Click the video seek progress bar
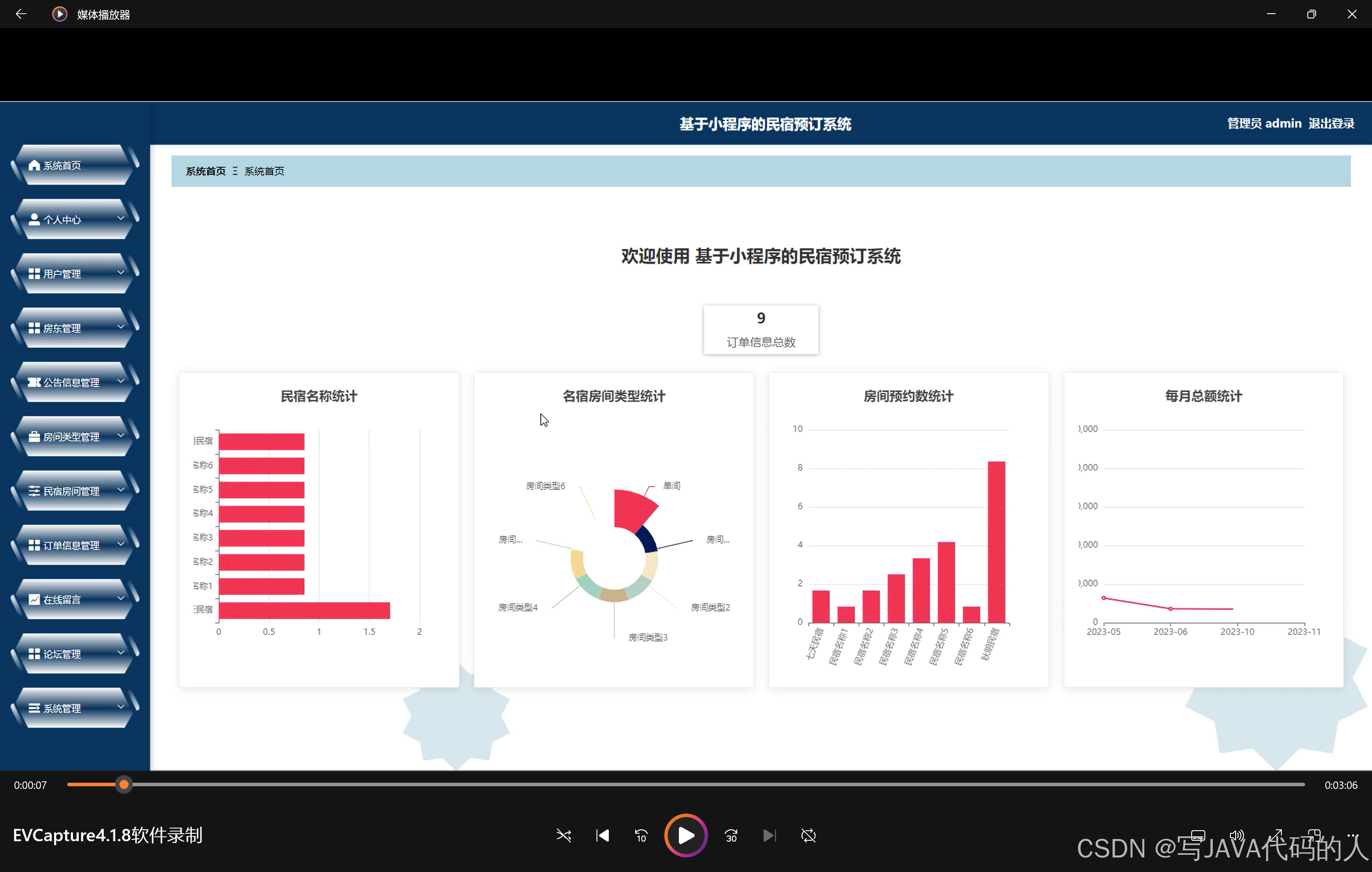The width and height of the screenshot is (1372, 872). tap(684, 784)
